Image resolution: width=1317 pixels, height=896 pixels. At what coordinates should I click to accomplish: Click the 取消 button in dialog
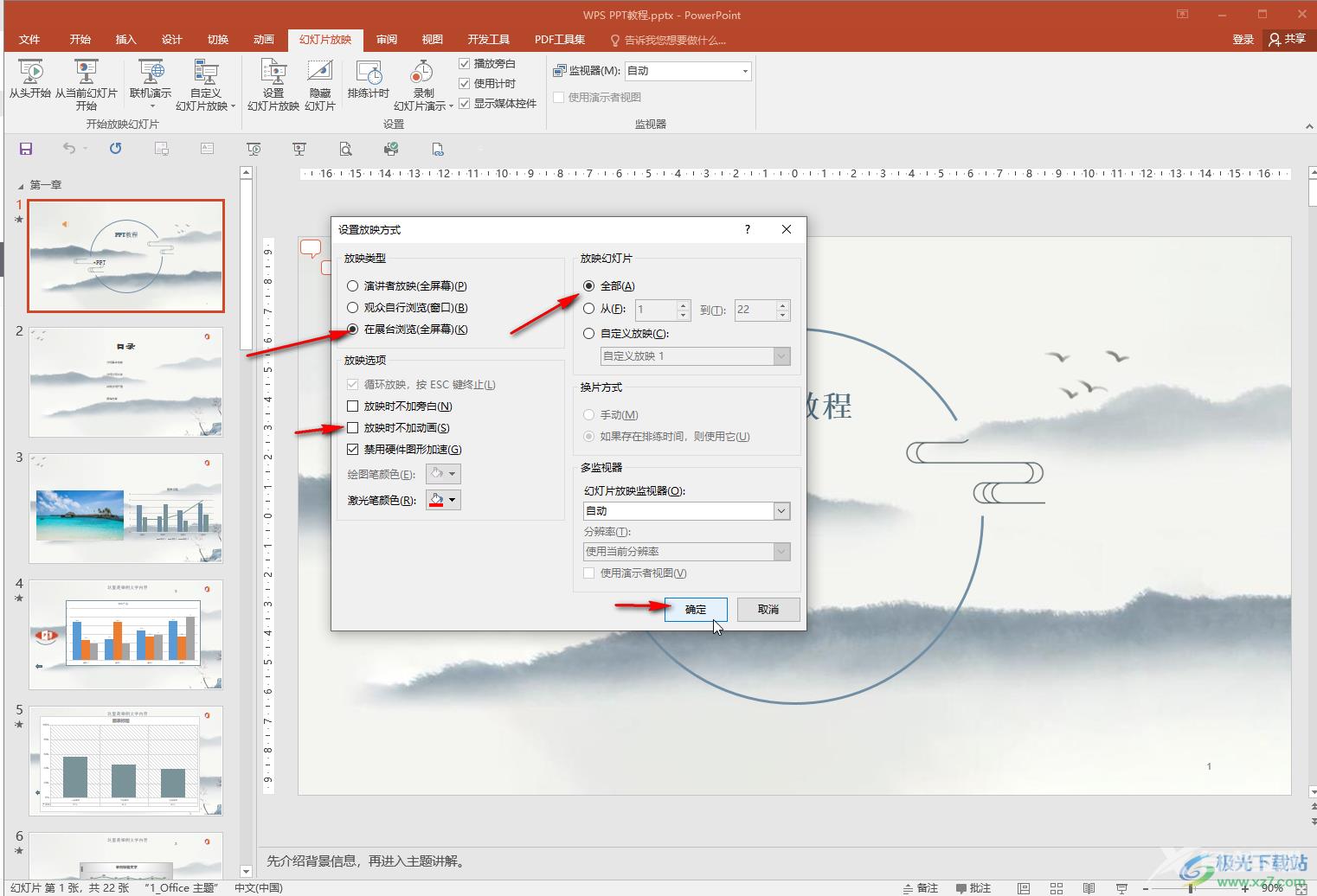[768, 610]
